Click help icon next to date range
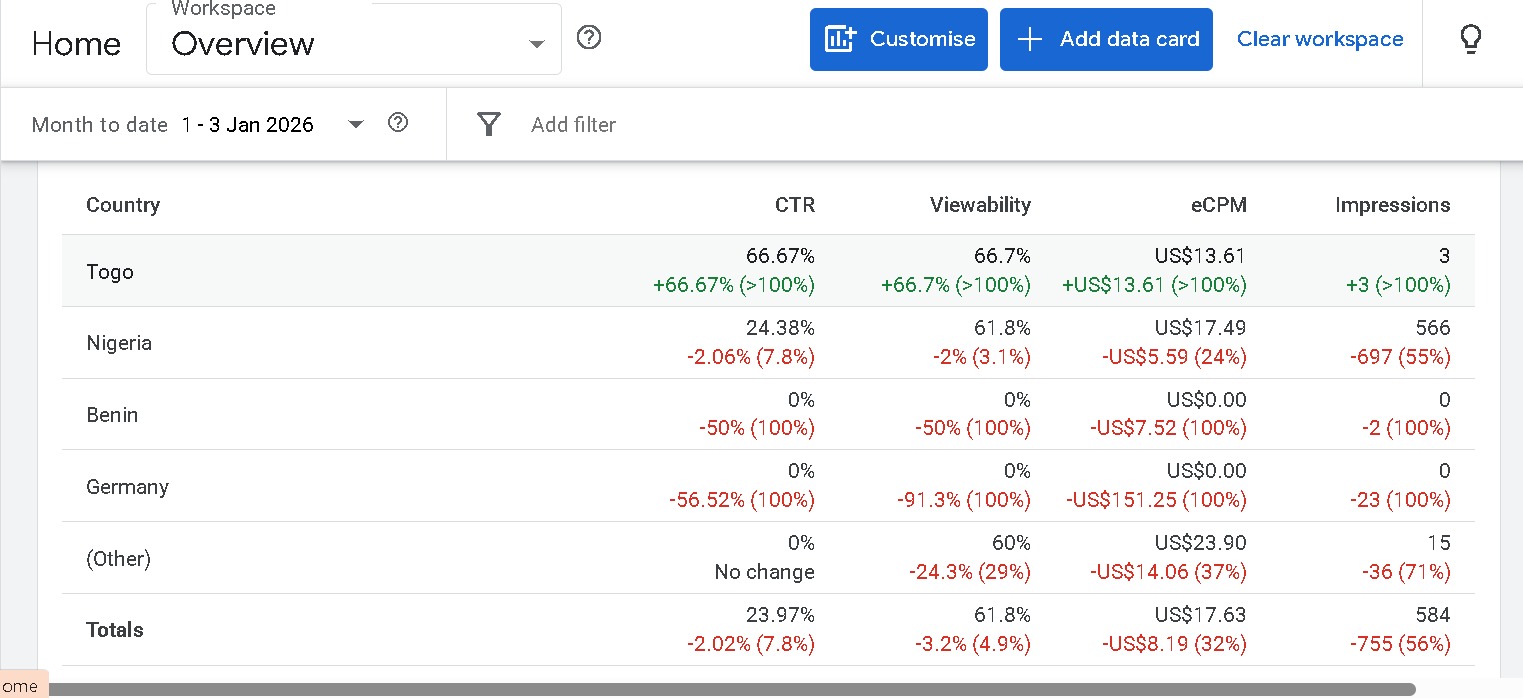The width and height of the screenshot is (1523, 698). (x=398, y=123)
